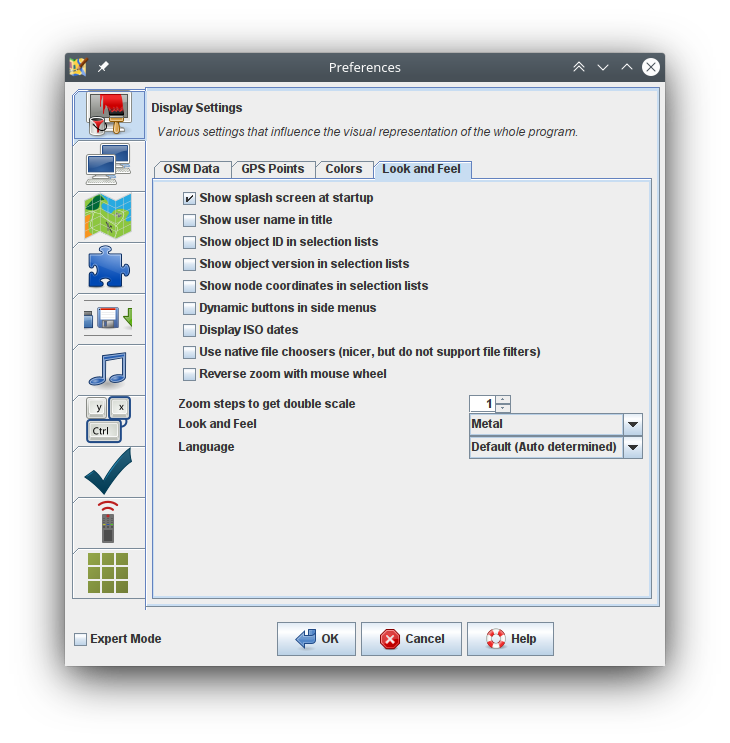Switch to the OSM Data tab

(191, 169)
